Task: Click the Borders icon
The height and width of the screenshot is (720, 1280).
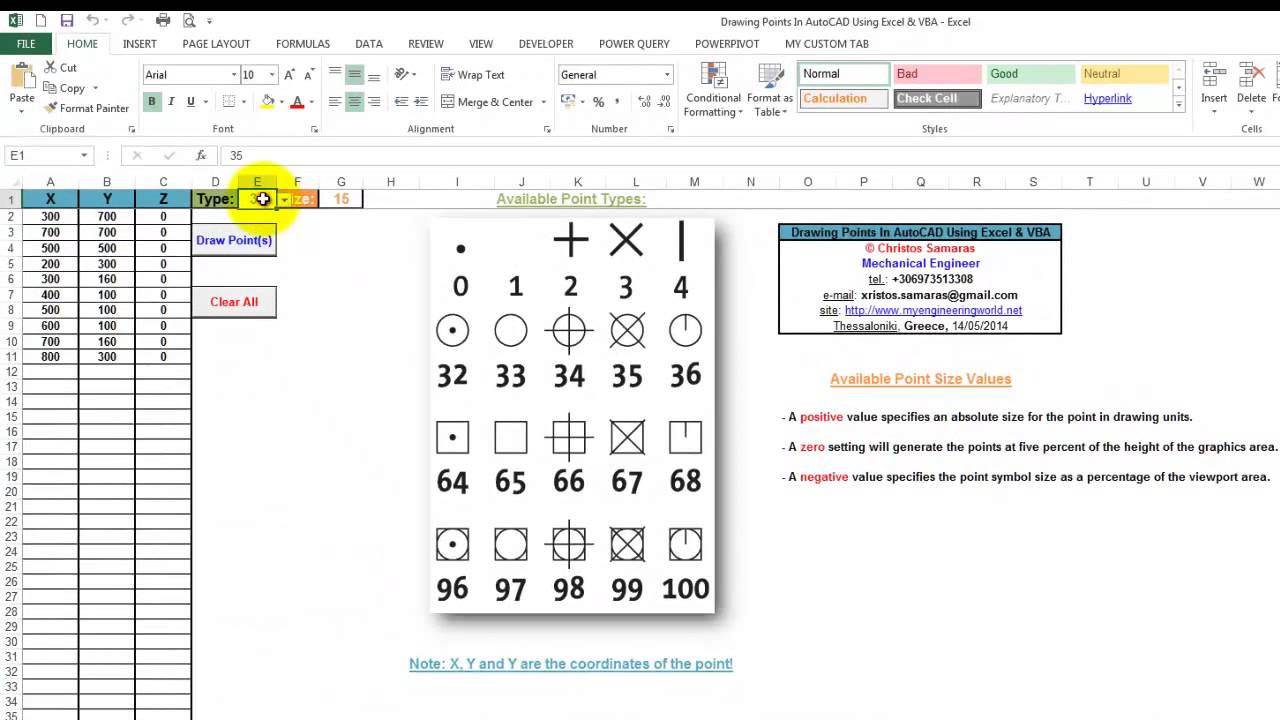Action: point(229,102)
